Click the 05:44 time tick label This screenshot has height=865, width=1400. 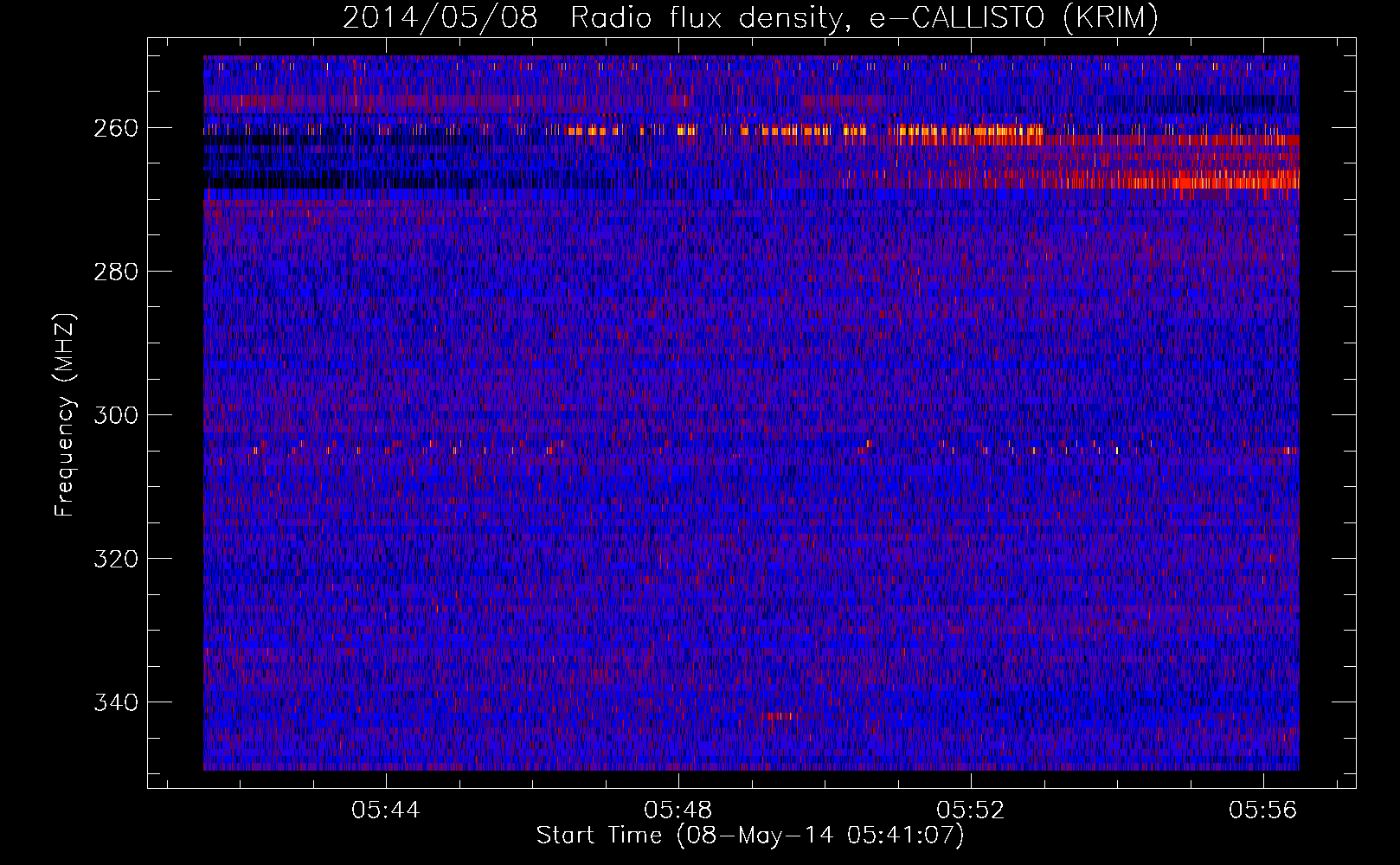(x=386, y=811)
